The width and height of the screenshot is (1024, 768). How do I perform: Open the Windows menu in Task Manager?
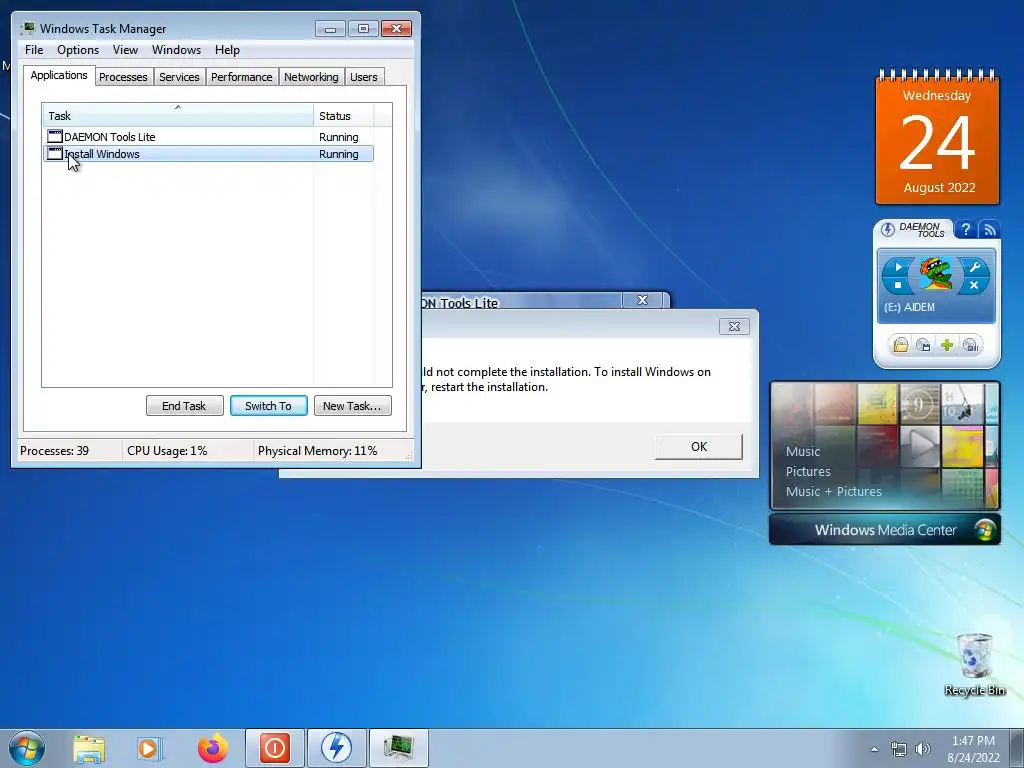click(x=176, y=50)
